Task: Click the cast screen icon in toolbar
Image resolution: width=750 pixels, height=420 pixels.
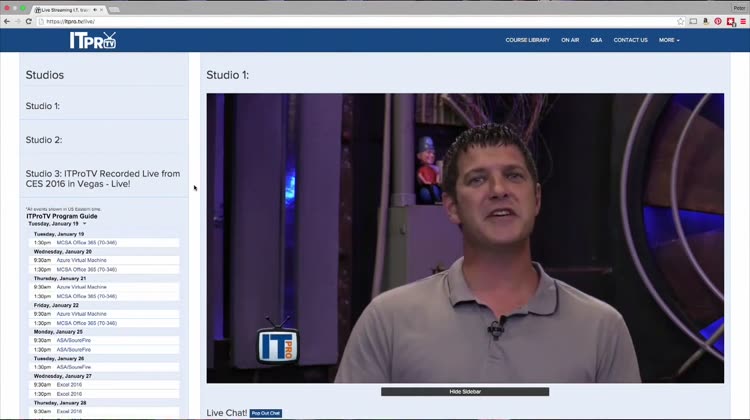Action: click(693, 22)
